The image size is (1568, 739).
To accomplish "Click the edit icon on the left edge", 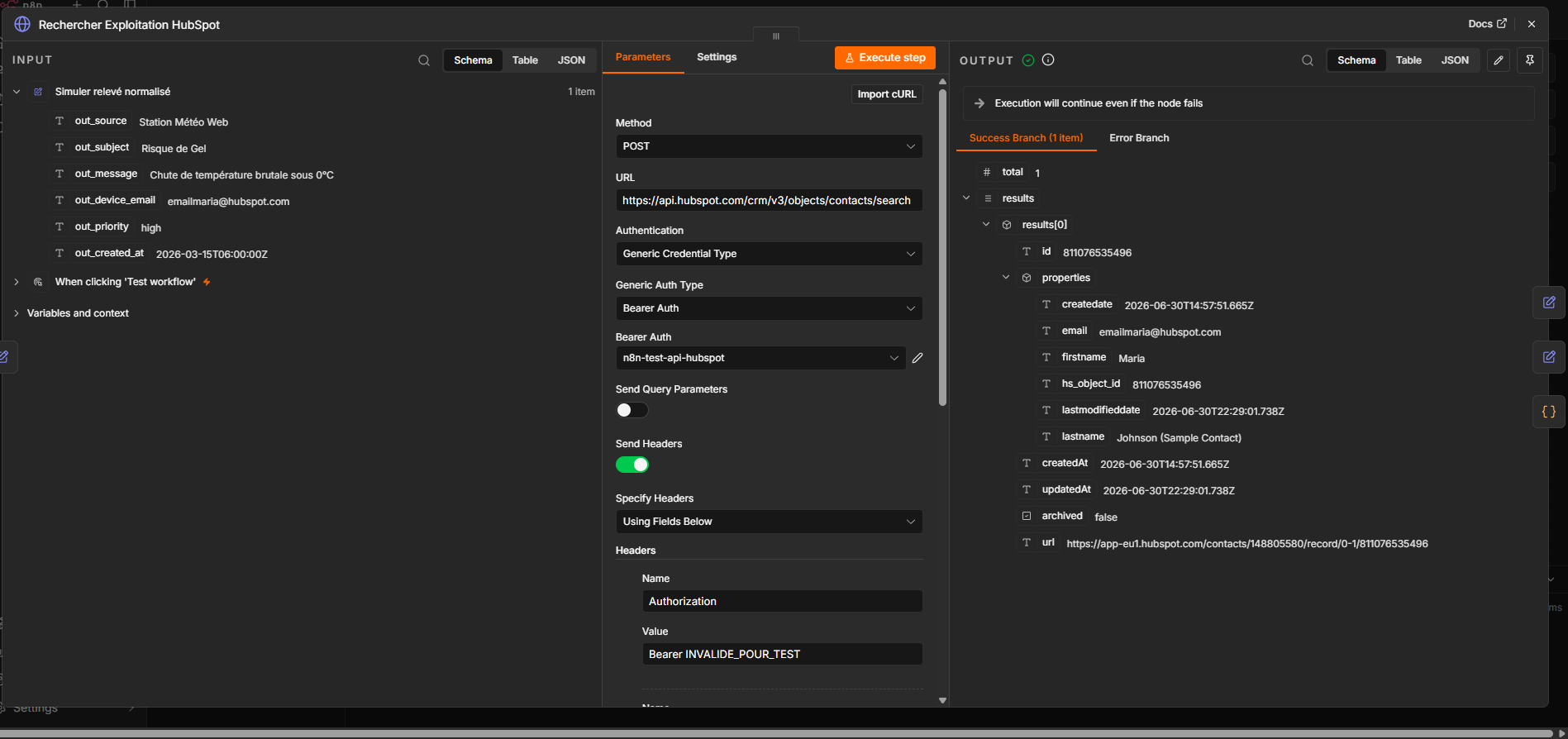I will tap(4, 357).
